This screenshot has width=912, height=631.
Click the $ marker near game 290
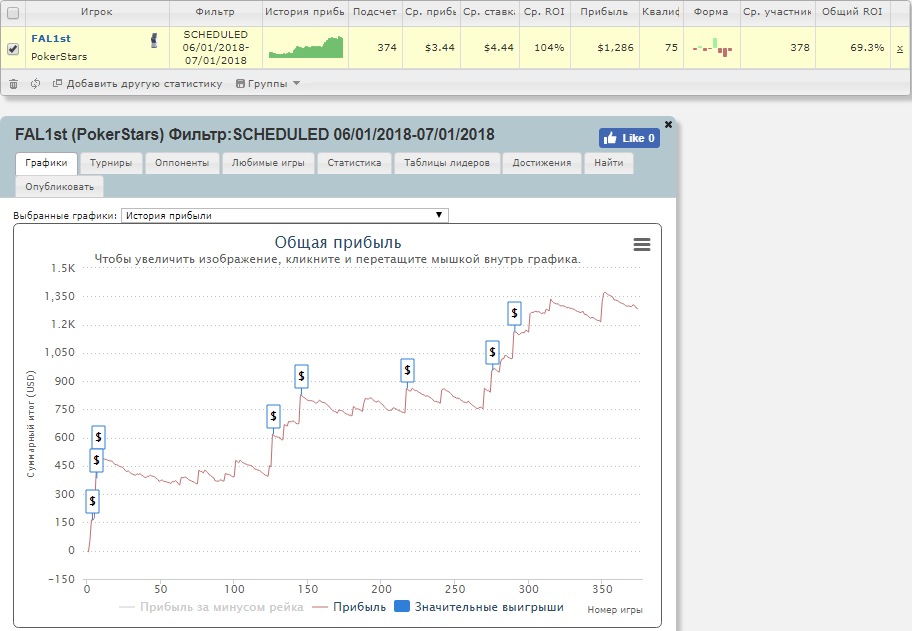(x=514, y=313)
